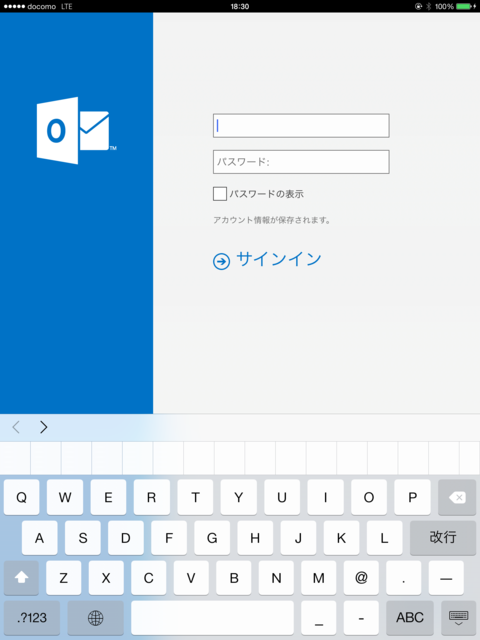This screenshot has width=480, height=640.
Task: Check the パスワードの表示 checkbox
Action: pos(220,194)
